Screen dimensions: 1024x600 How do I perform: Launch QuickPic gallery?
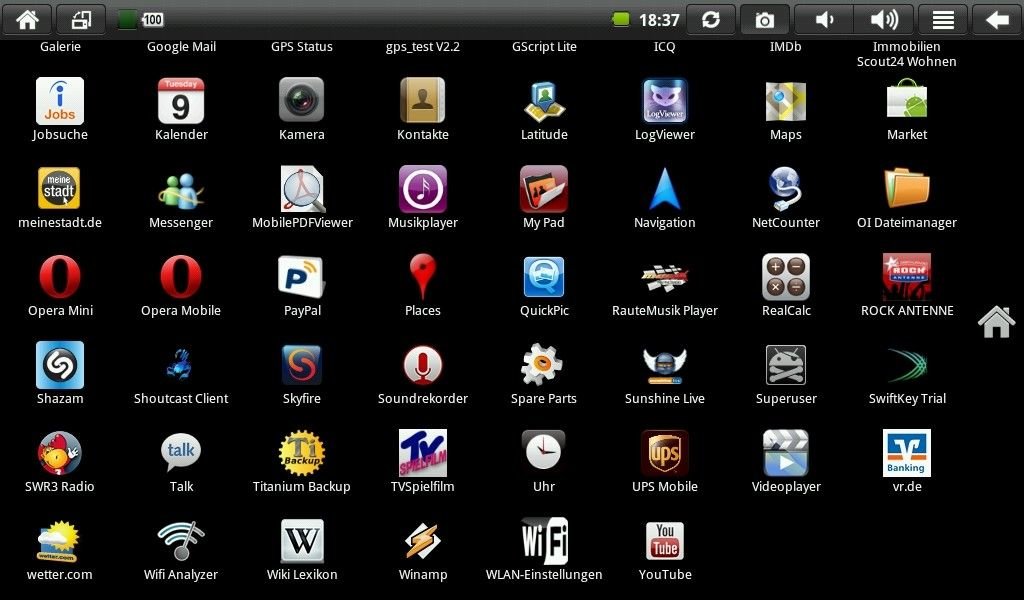tap(544, 285)
